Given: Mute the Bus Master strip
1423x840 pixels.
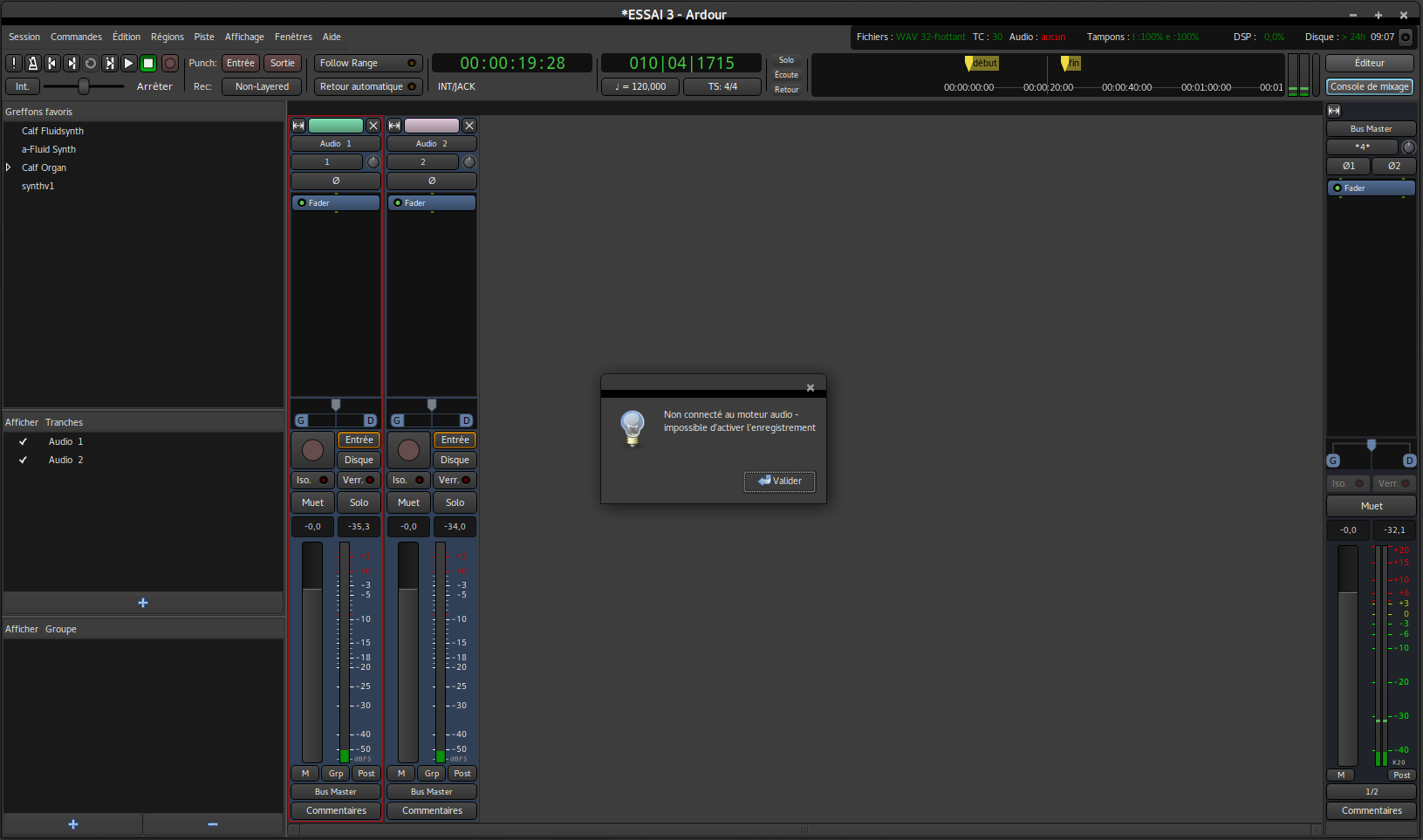Looking at the screenshot, I should pyautogui.click(x=1372, y=507).
